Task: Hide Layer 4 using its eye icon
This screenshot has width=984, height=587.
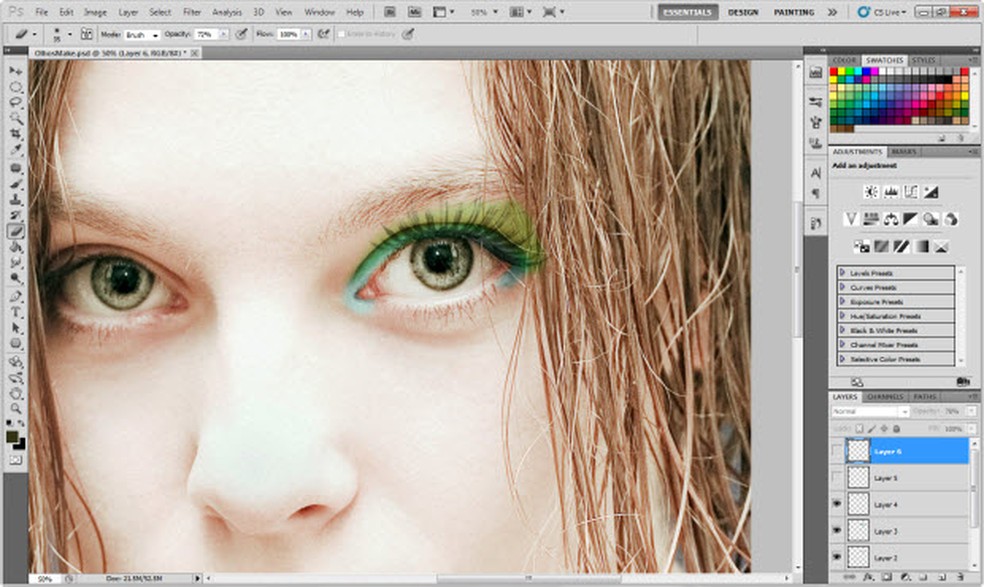Action: coord(838,504)
